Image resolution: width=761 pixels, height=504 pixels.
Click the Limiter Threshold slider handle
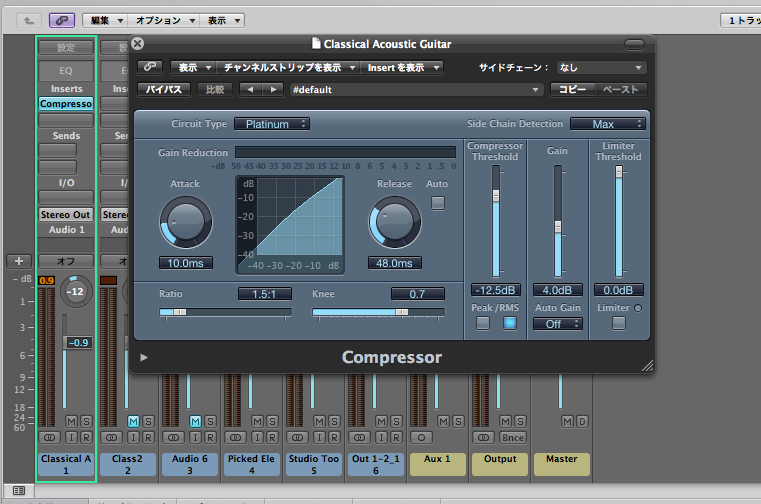click(619, 172)
